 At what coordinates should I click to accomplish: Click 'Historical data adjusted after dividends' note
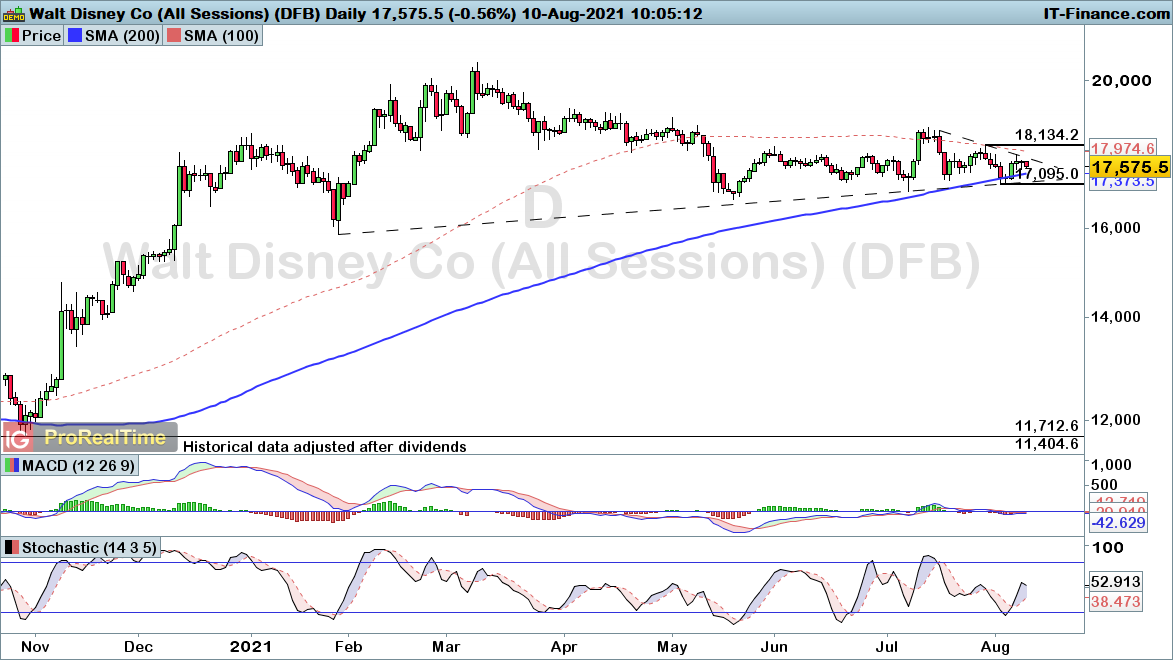pyautogui.click(x=325, y=447)
